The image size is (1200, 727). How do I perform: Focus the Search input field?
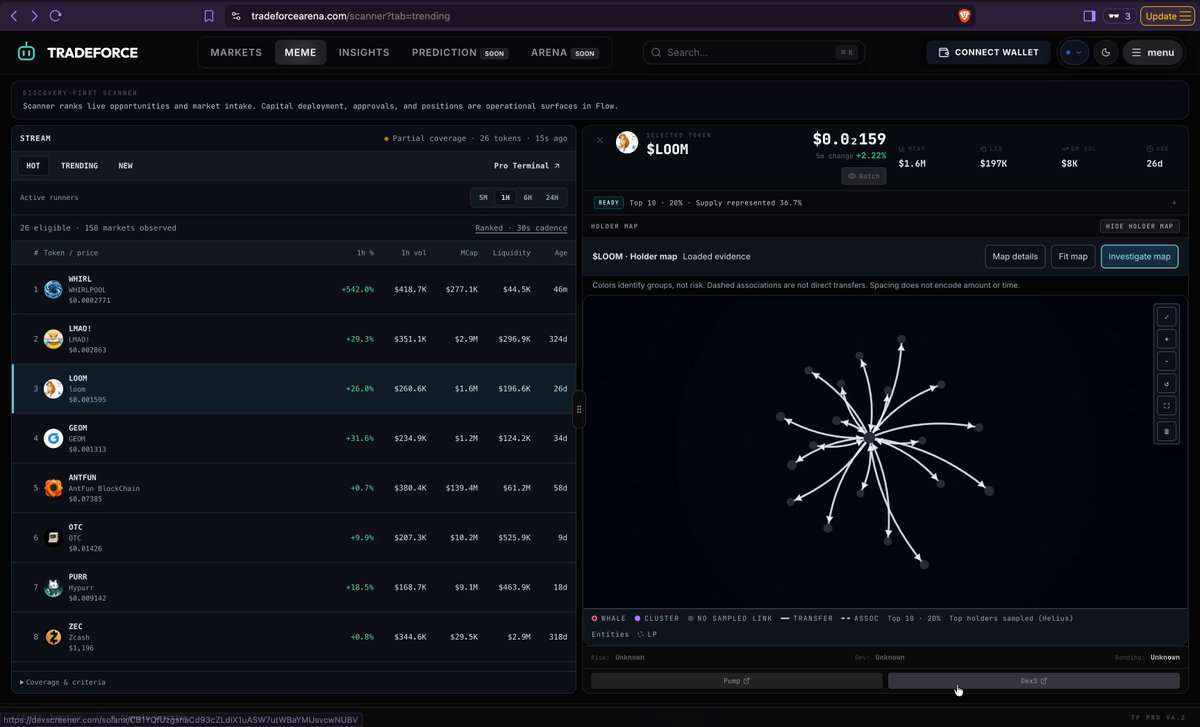coord(754,53)
